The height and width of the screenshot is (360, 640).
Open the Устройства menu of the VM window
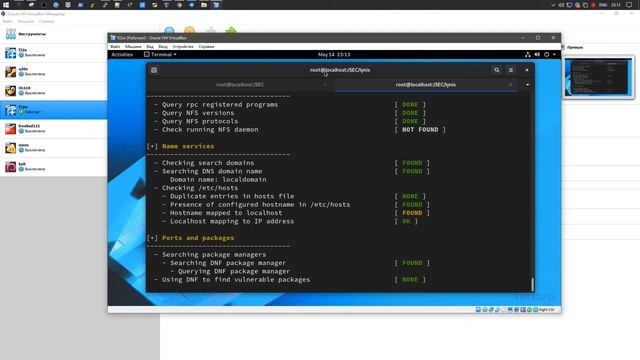[183, 47]
